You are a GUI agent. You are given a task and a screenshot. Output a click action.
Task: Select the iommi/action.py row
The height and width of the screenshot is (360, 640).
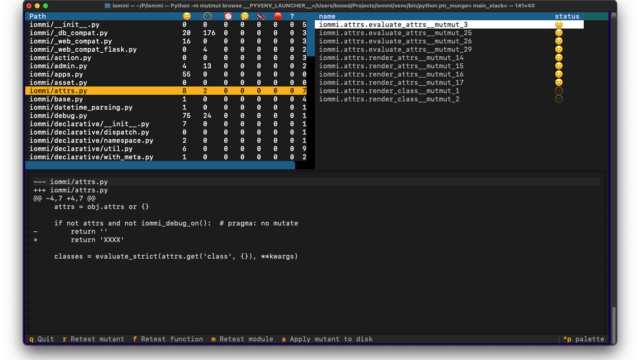point(166,58)
